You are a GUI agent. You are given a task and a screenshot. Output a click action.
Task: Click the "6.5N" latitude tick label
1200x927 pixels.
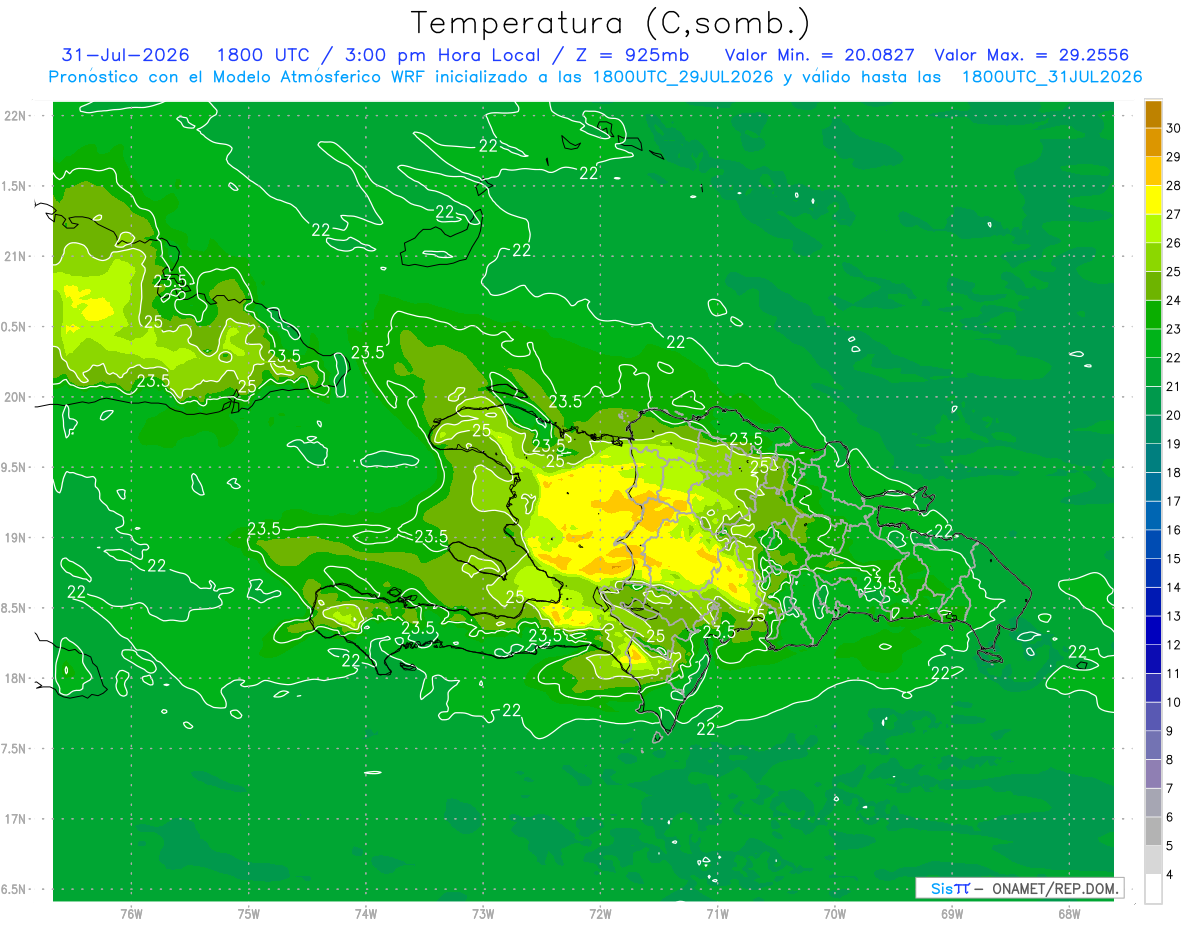click(15, 889)
